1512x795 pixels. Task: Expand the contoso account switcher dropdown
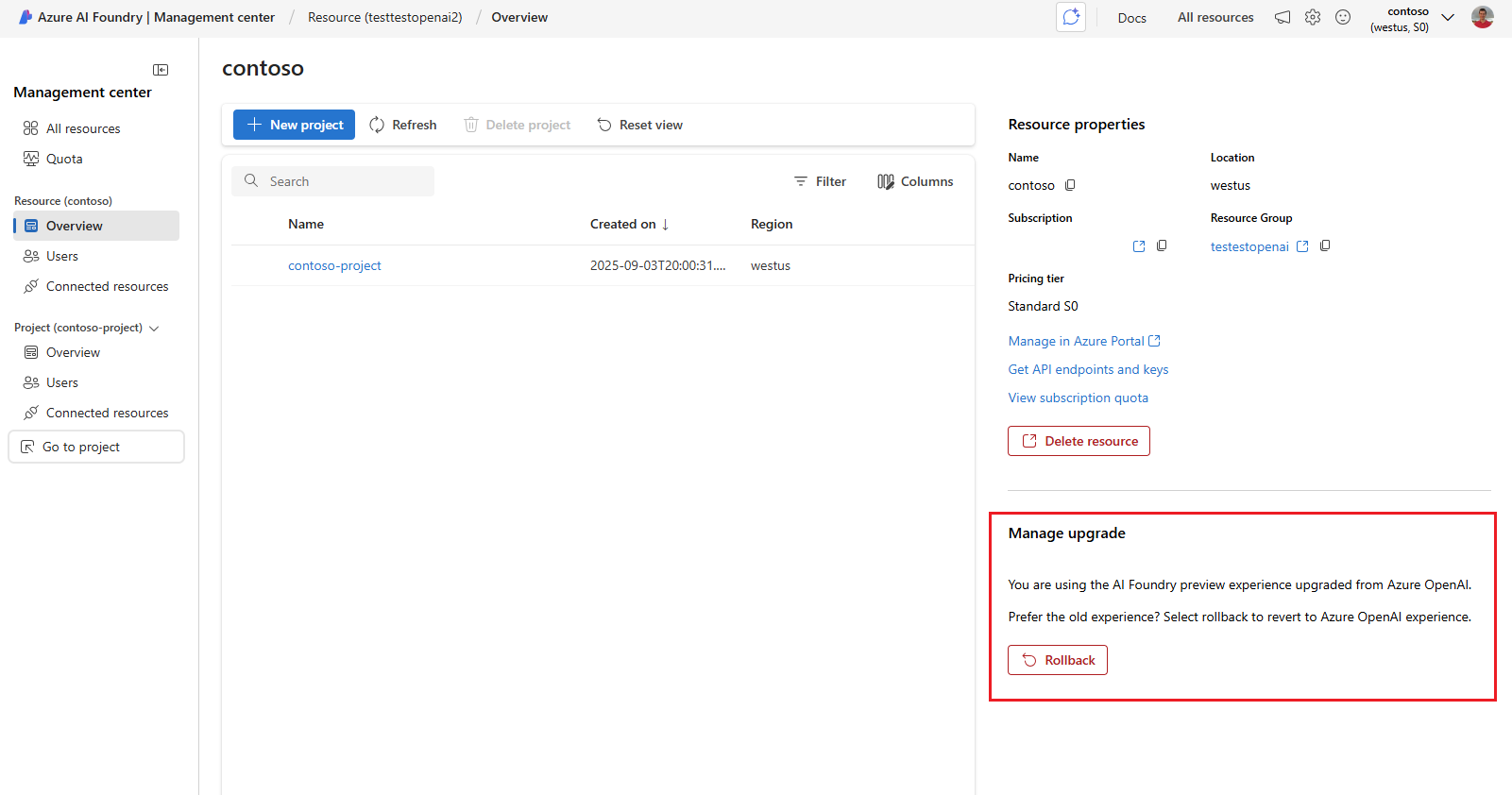coord(1448,18)
